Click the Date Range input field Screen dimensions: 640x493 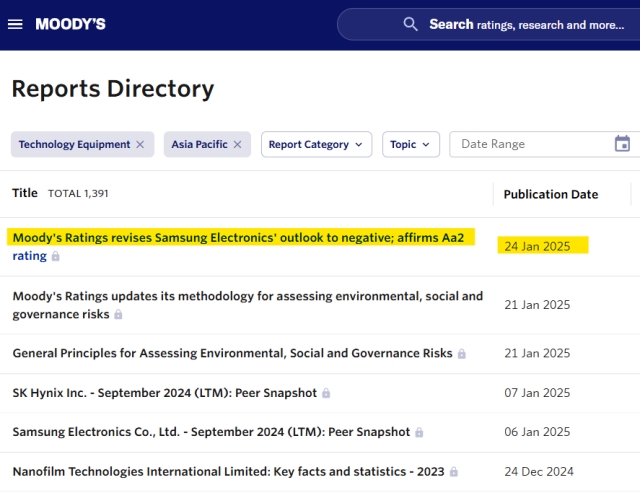coord(530,145)
